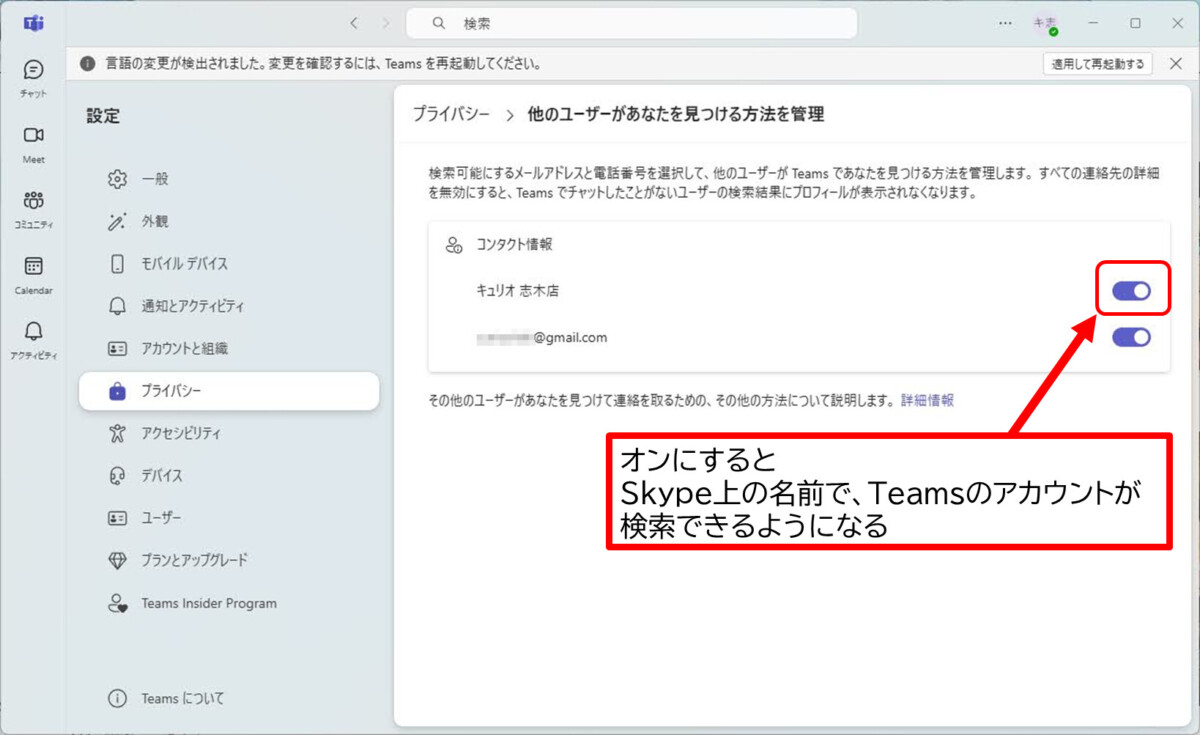This screenshot has width=1200, height=735.
Task: Open the アクティビティ bell icon
Action: 33,332
